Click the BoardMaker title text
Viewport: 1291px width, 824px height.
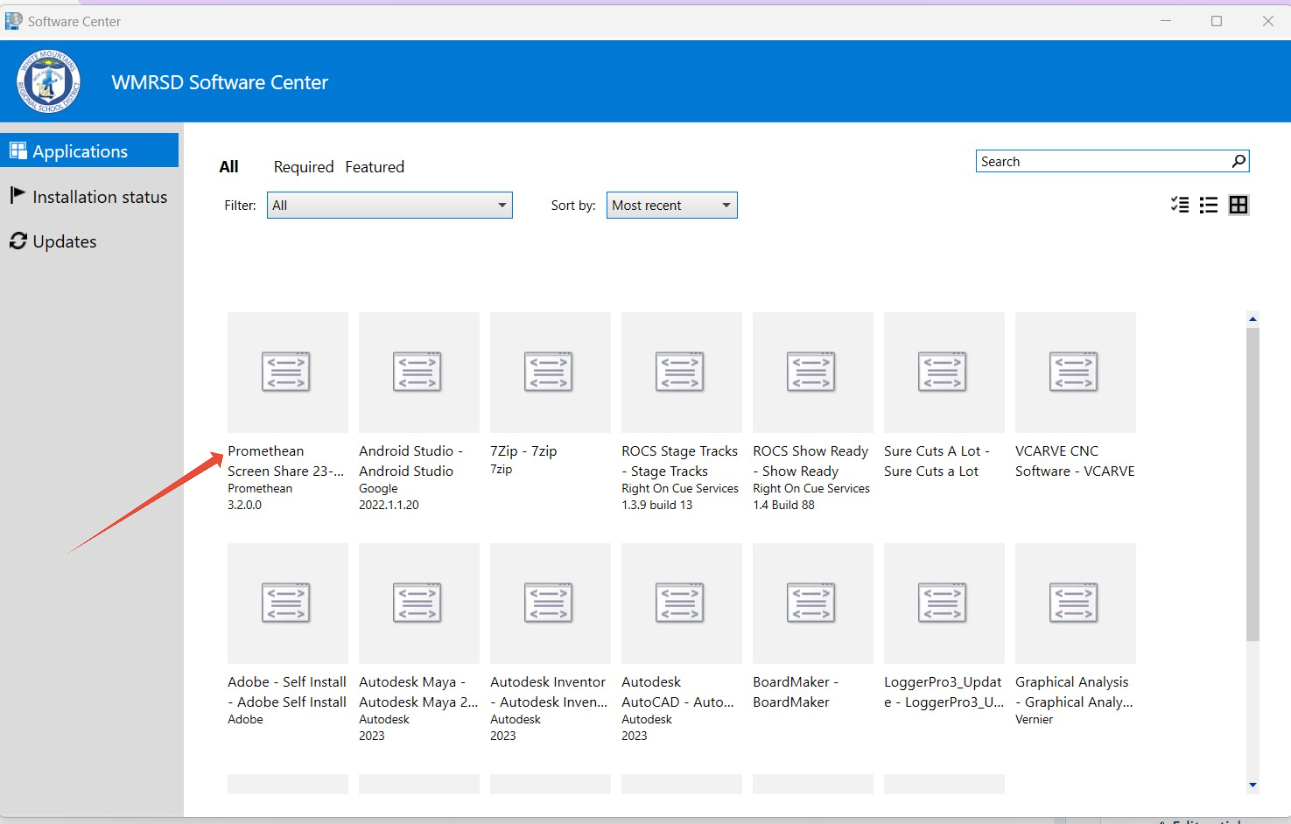(x=796, y=692)
